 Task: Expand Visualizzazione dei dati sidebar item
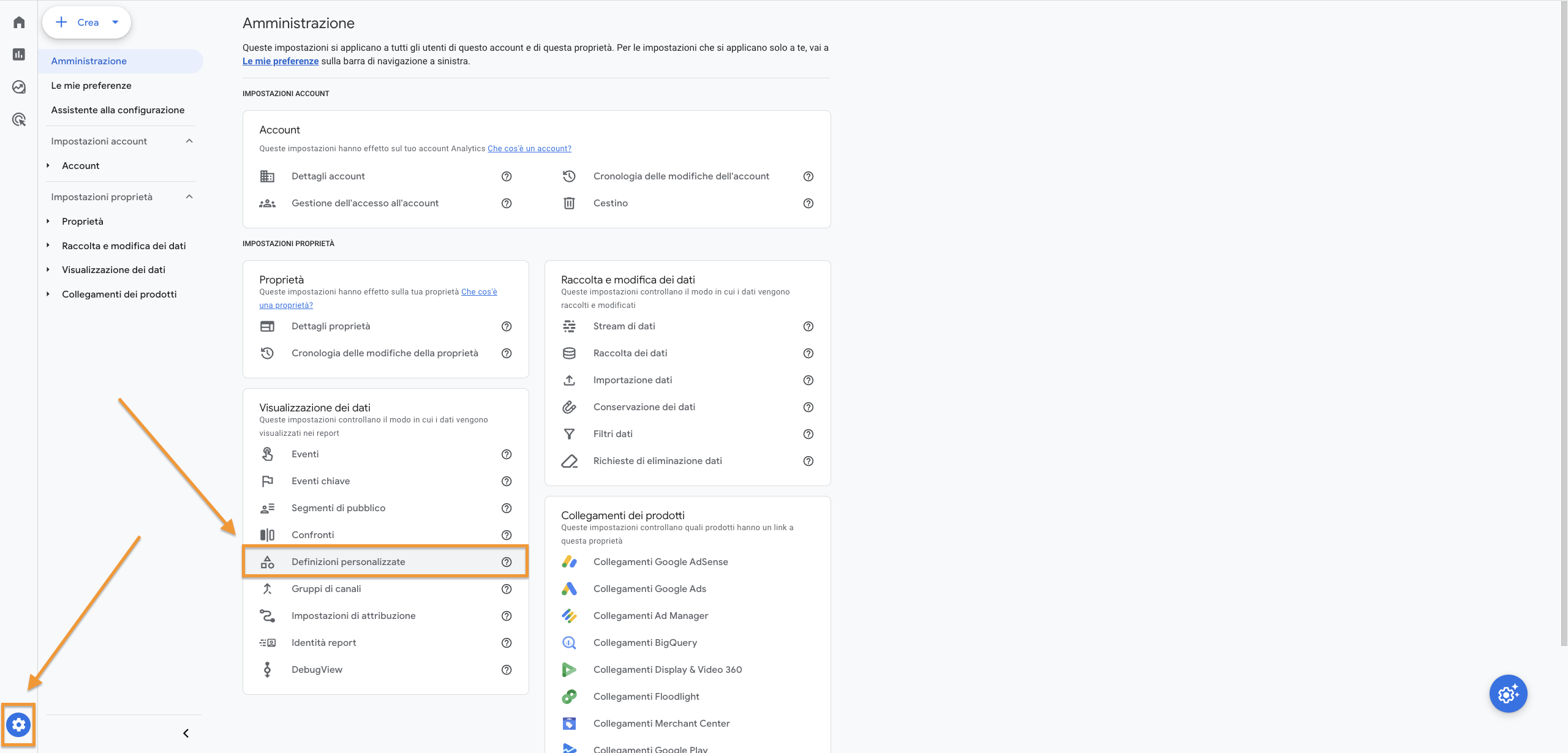coord(48,270)
